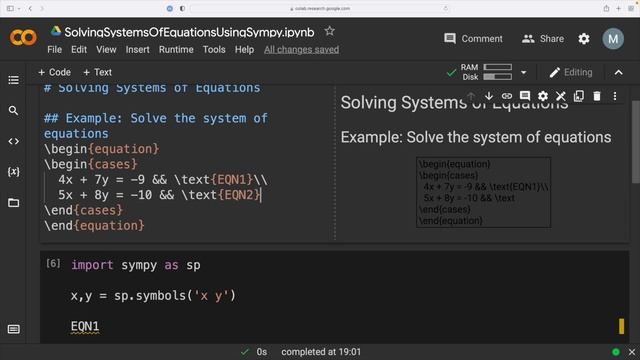640x360 pixels.
Task: Click the Disk usage bar
Action: [x=498, y=77]
